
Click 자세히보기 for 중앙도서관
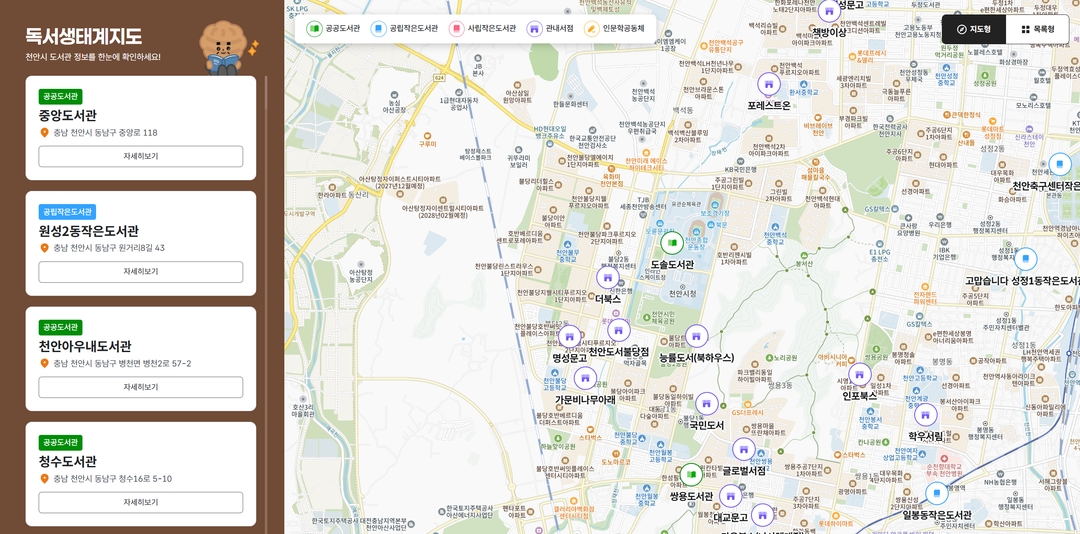pos(140,157)
